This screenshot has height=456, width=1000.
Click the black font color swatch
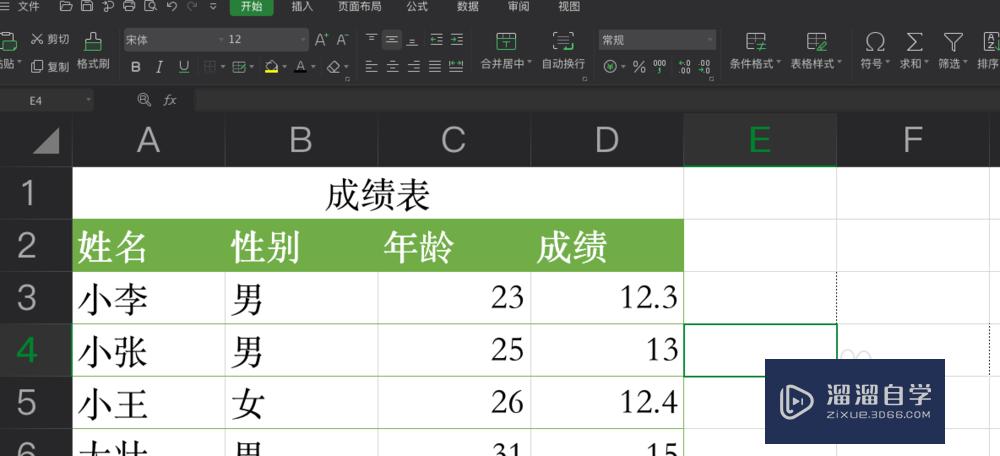point(300,66)
